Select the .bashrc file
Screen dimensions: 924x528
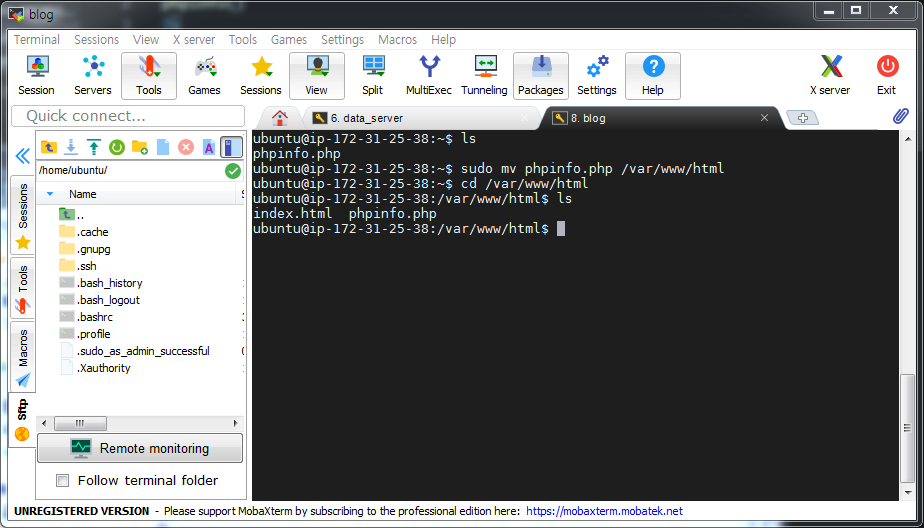click(86, 317)
